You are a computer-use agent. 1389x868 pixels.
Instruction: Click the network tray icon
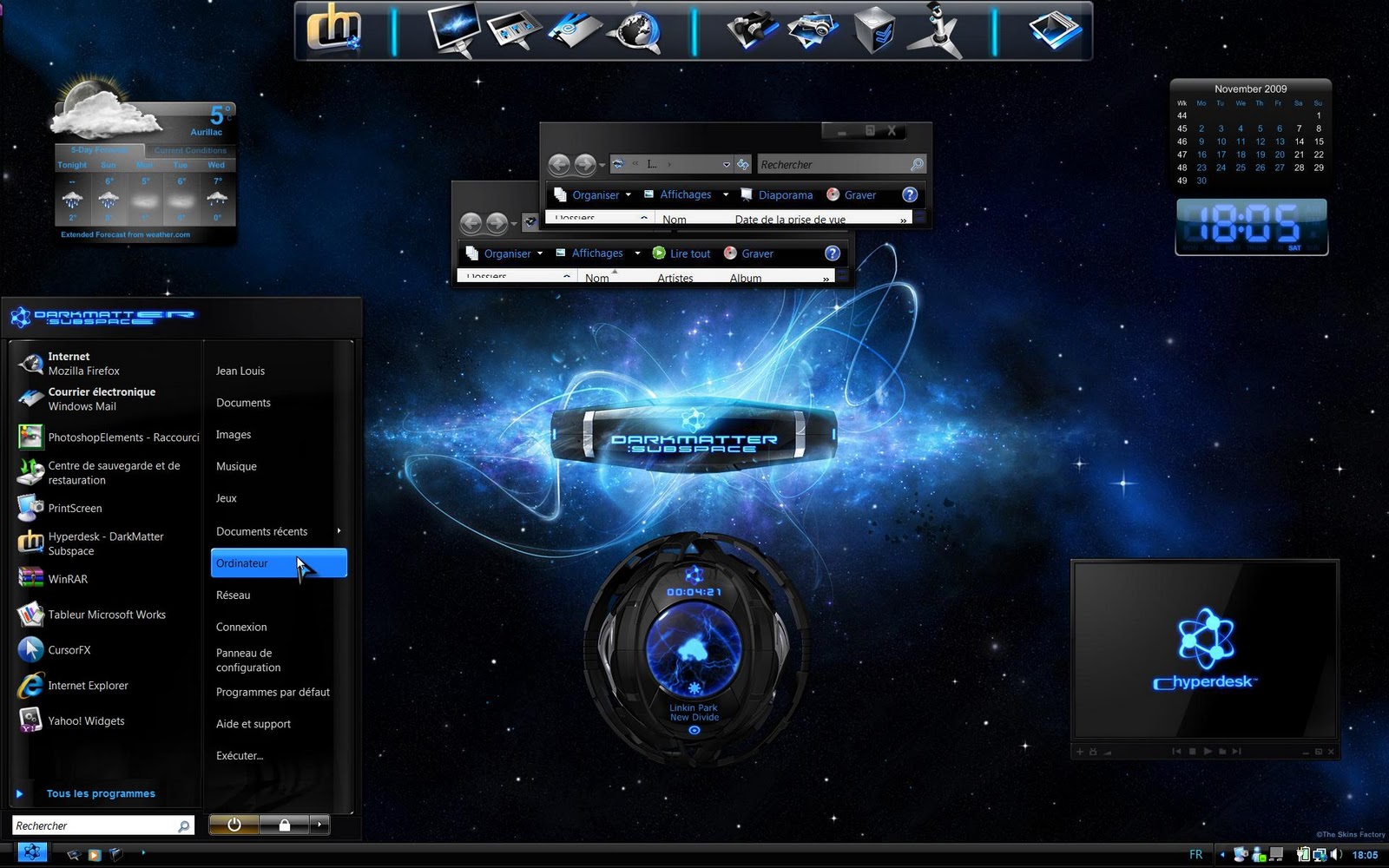(x=1319, y=855)
